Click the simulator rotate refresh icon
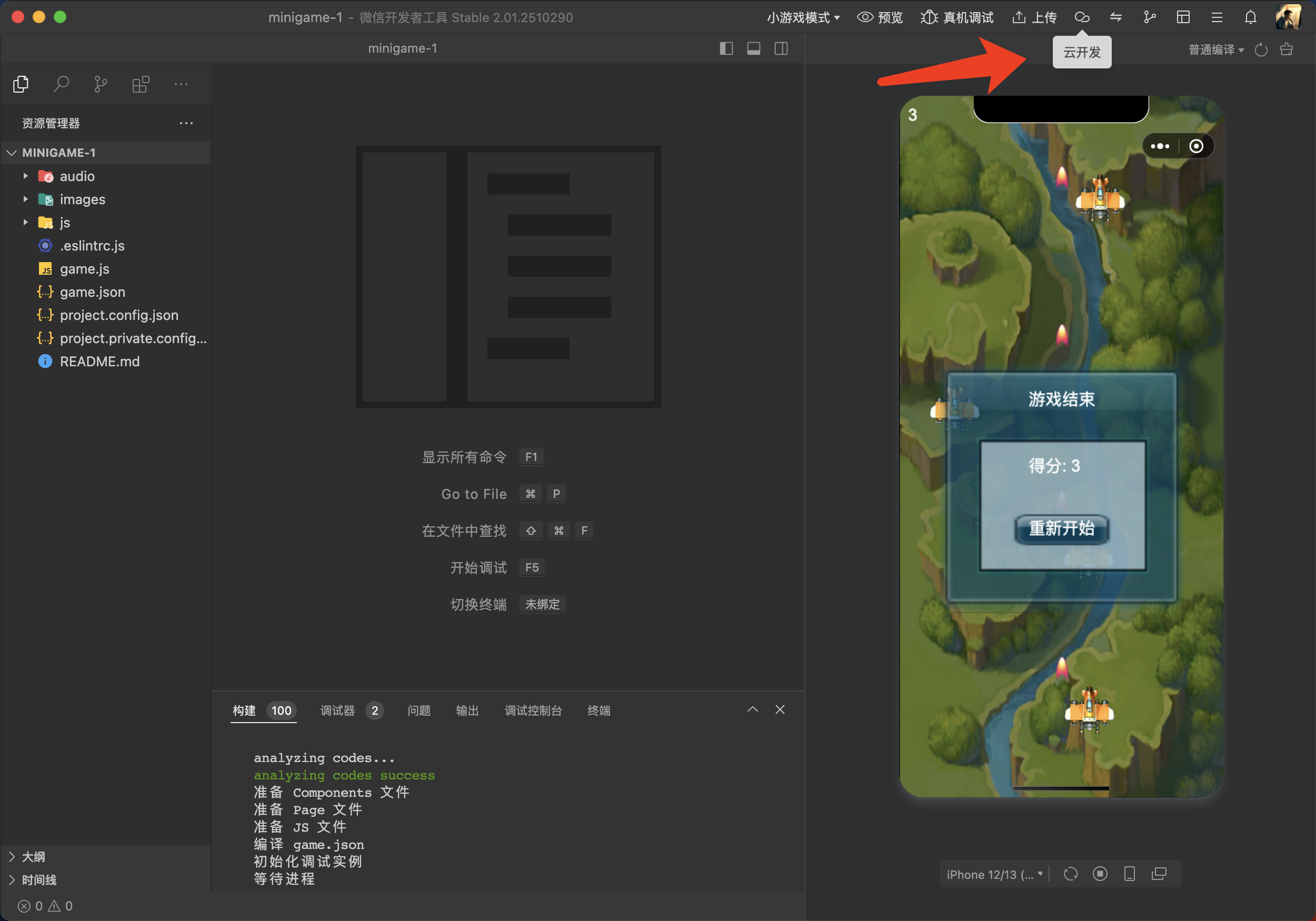Image resolution: width=1316 pixels, height=921 pixels. coord(1071,874)
